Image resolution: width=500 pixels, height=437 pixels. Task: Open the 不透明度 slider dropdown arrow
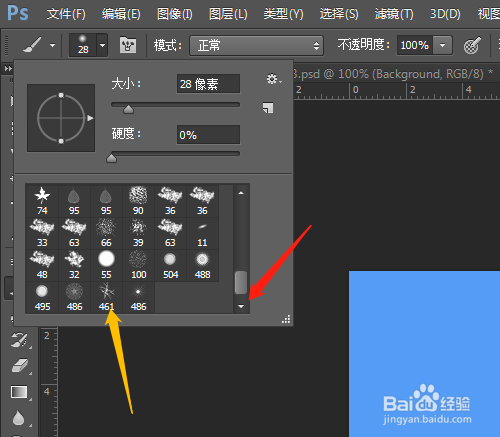click(x=442, y=45)
